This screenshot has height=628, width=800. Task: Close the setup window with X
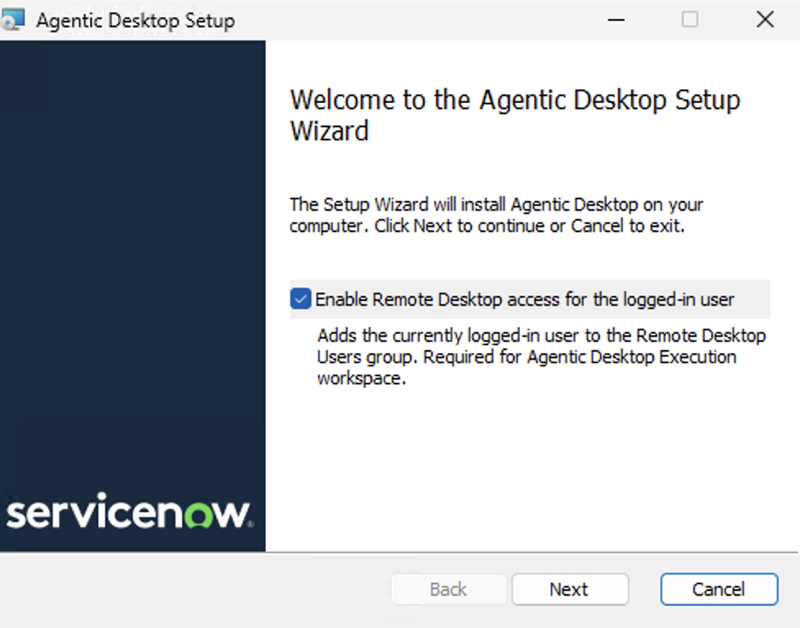click(x=765, y=20)
